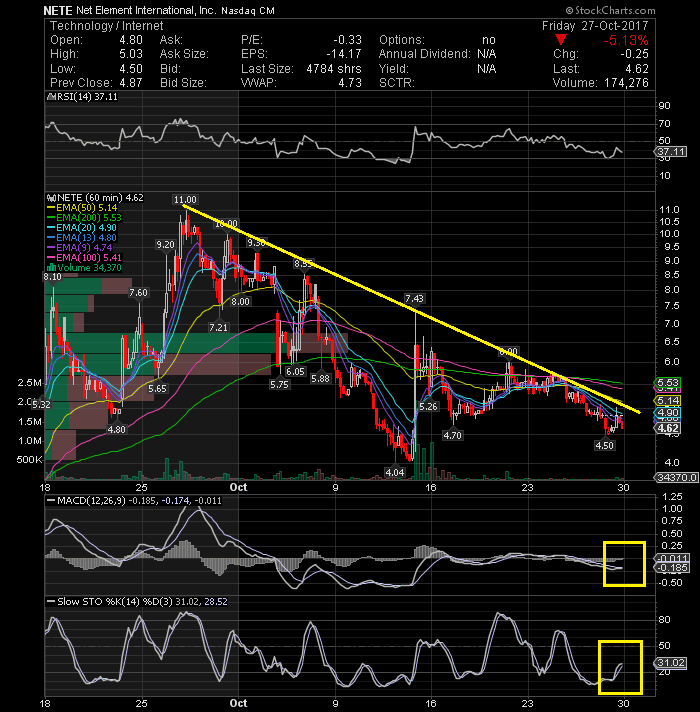
Task: Click the 34370.0 volume axis tag
Action: coord(676,477)
